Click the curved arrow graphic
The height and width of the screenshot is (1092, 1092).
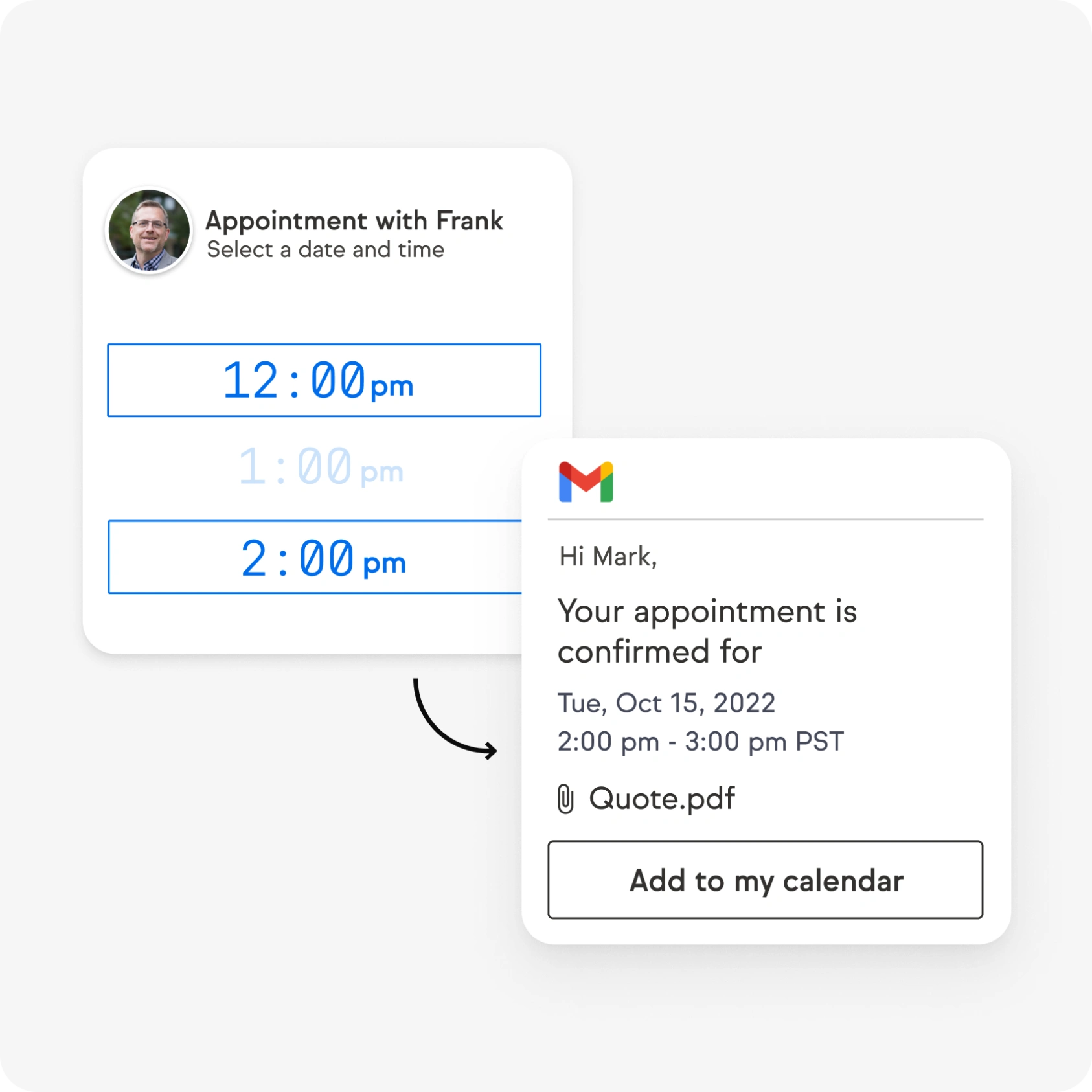[455, 718]
